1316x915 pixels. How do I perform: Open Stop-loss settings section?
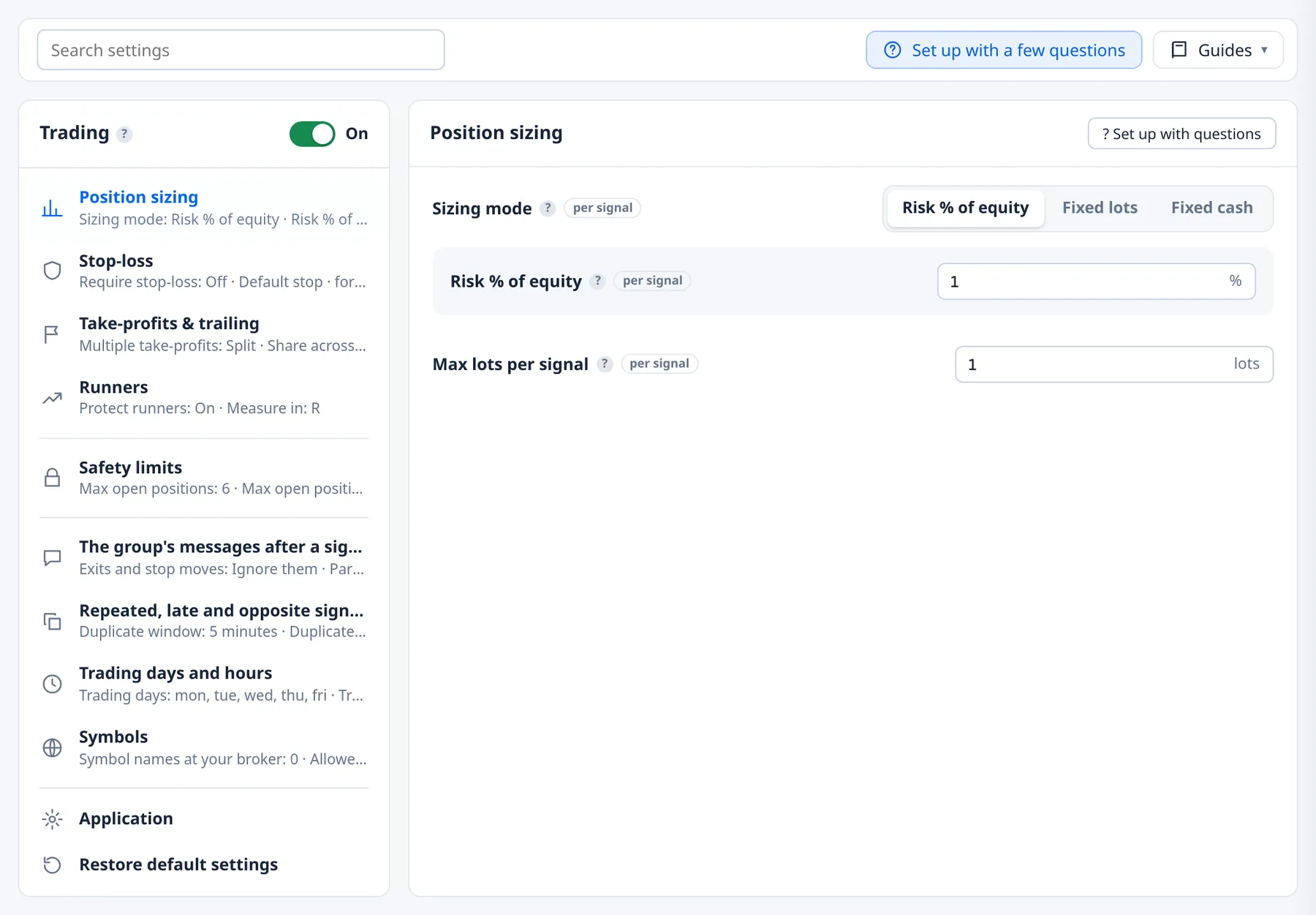coord(204,271)
